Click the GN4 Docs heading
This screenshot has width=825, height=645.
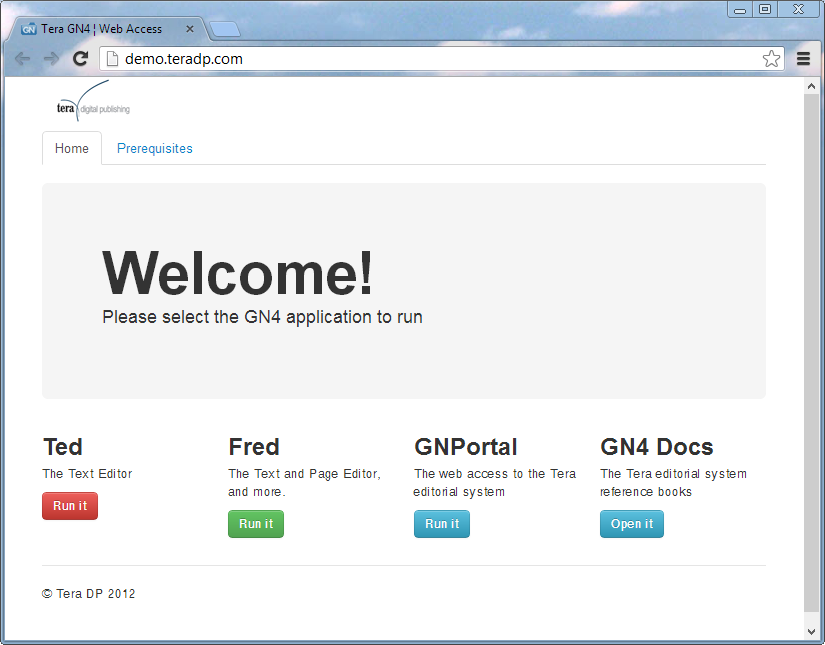(657, 447)
